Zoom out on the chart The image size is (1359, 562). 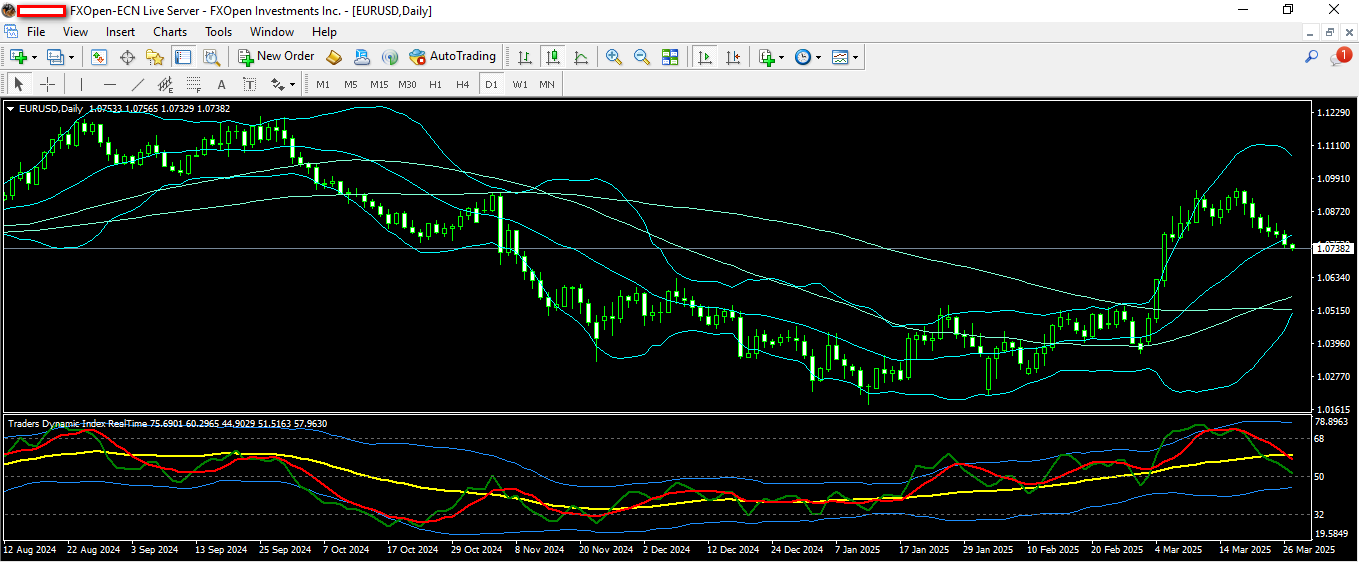(x=642, y=57)
